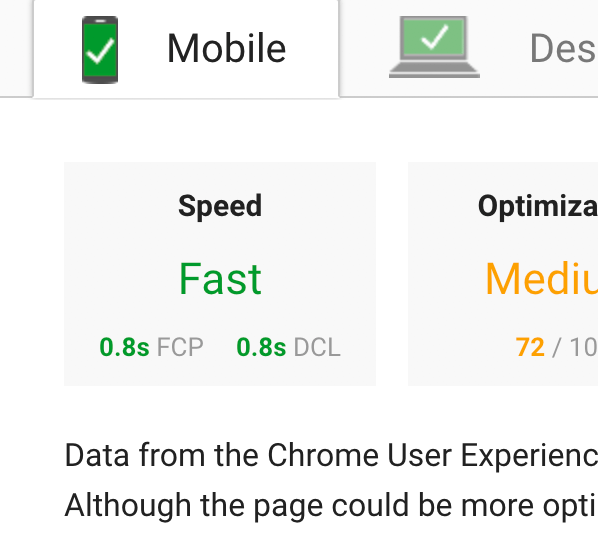Click the DCL abbreviation label
This screenshot has height=558, width=598.
point(317,347)
